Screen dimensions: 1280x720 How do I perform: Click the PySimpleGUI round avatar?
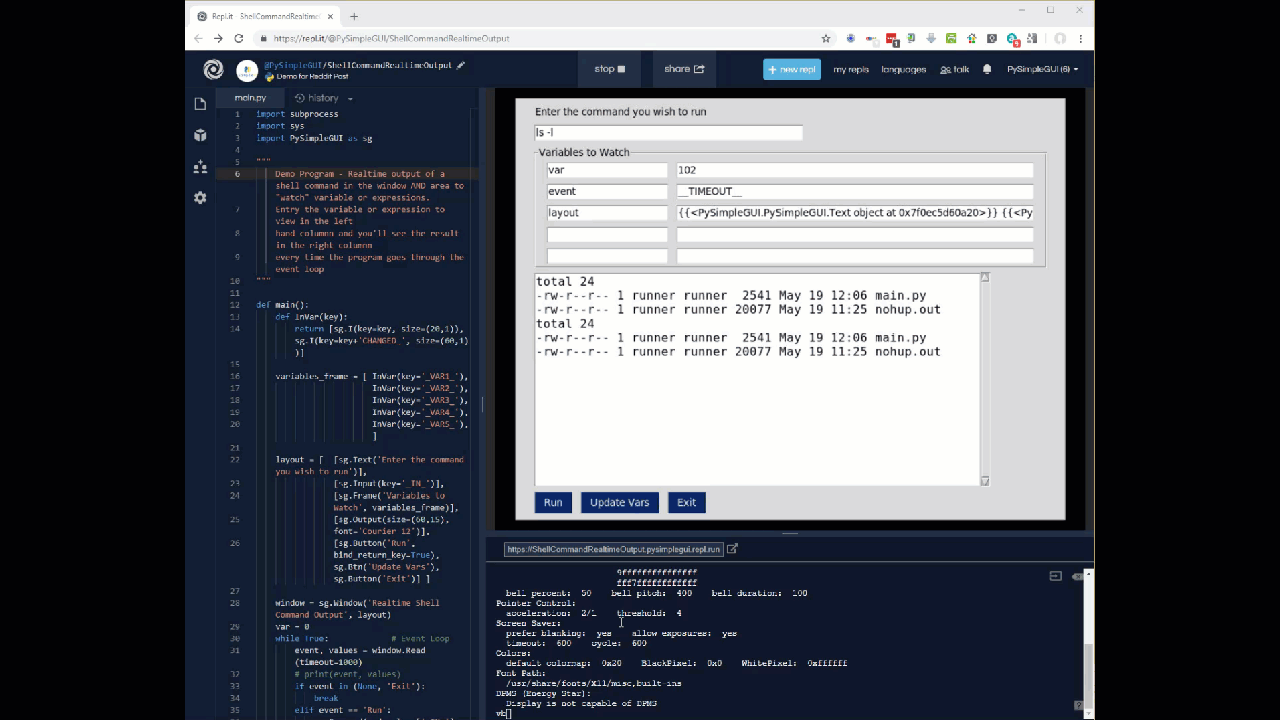pyautogui.click(x=246, y=70)
